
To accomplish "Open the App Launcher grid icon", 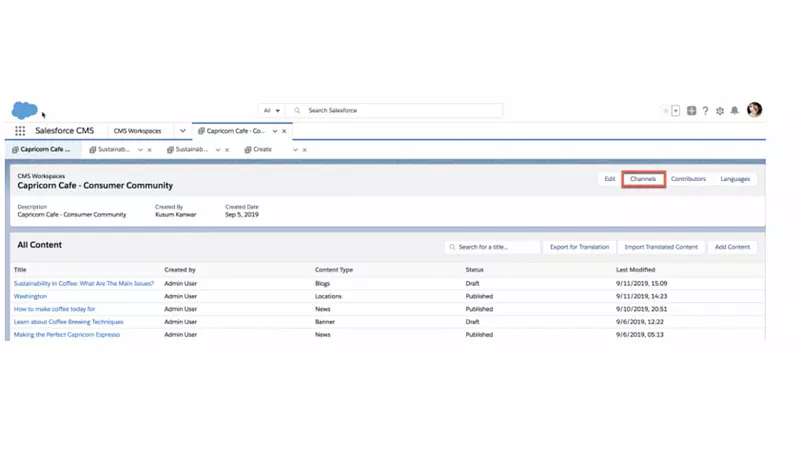I will click(x=20, y=131).
